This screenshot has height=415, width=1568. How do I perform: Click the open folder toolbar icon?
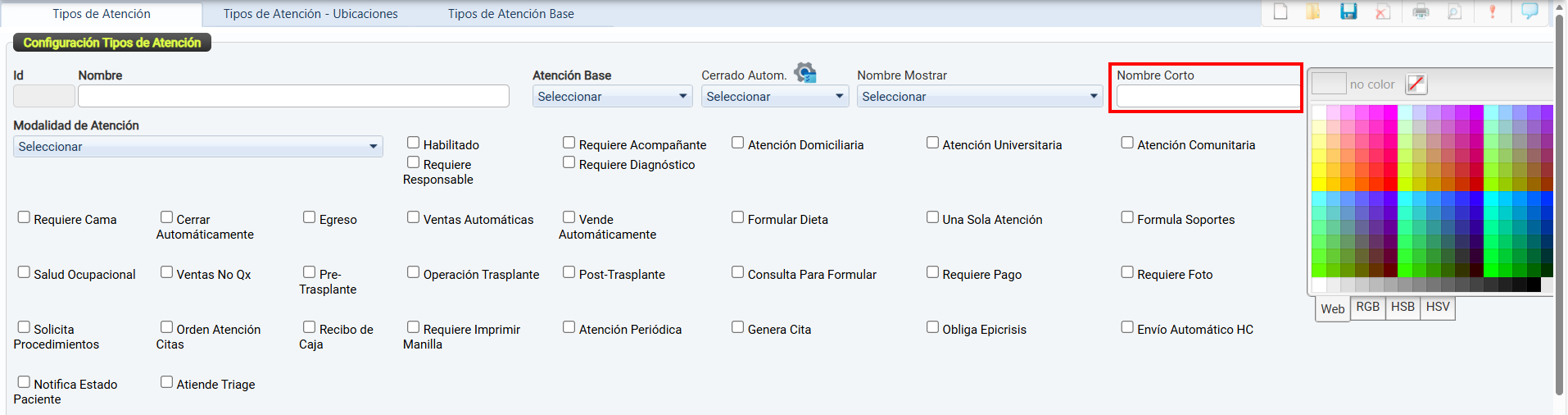[1313, 11]
